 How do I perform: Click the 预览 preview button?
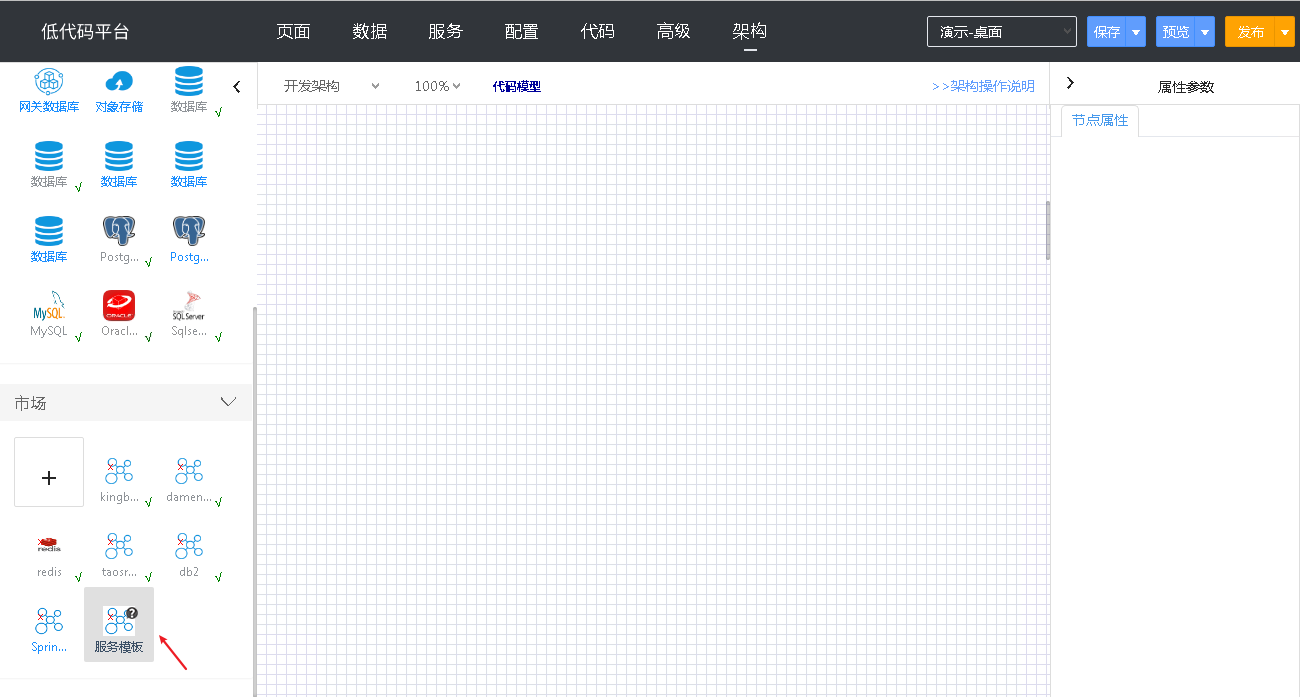coord(1176,32)
